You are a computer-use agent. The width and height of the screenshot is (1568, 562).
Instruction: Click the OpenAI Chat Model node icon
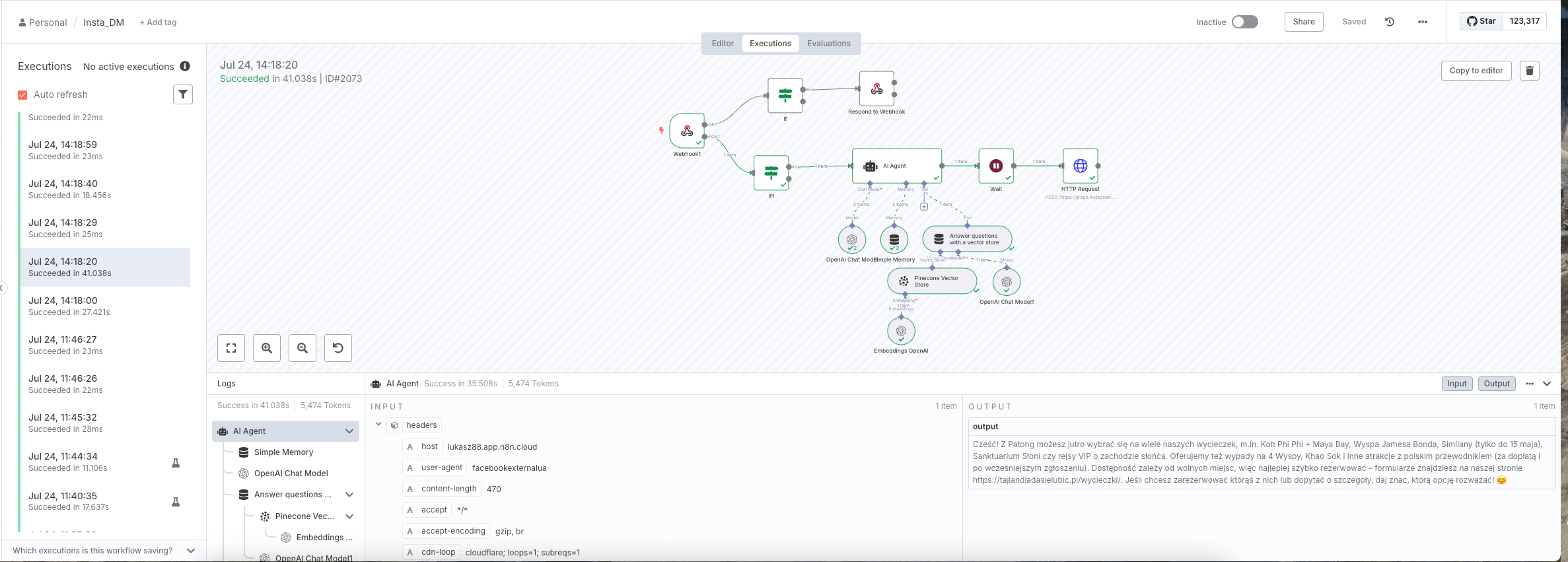click(x=852, y=240)
